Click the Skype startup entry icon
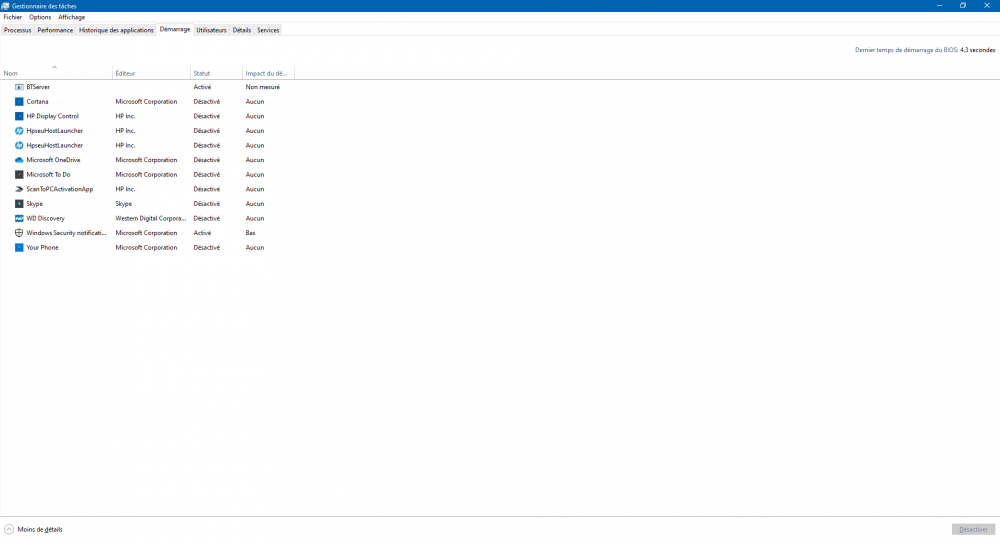 click(x=19, y=204)
